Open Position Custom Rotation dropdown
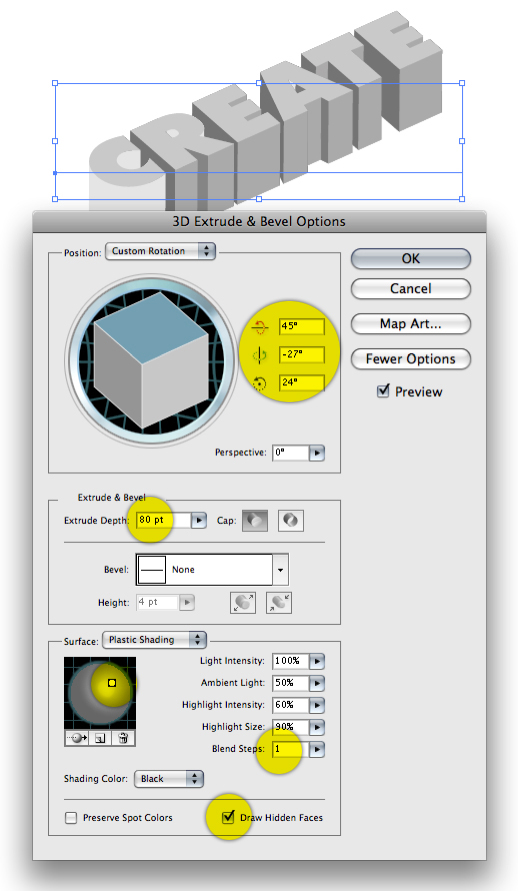This screenshot has height=891, width=518. tap(161, 251)
